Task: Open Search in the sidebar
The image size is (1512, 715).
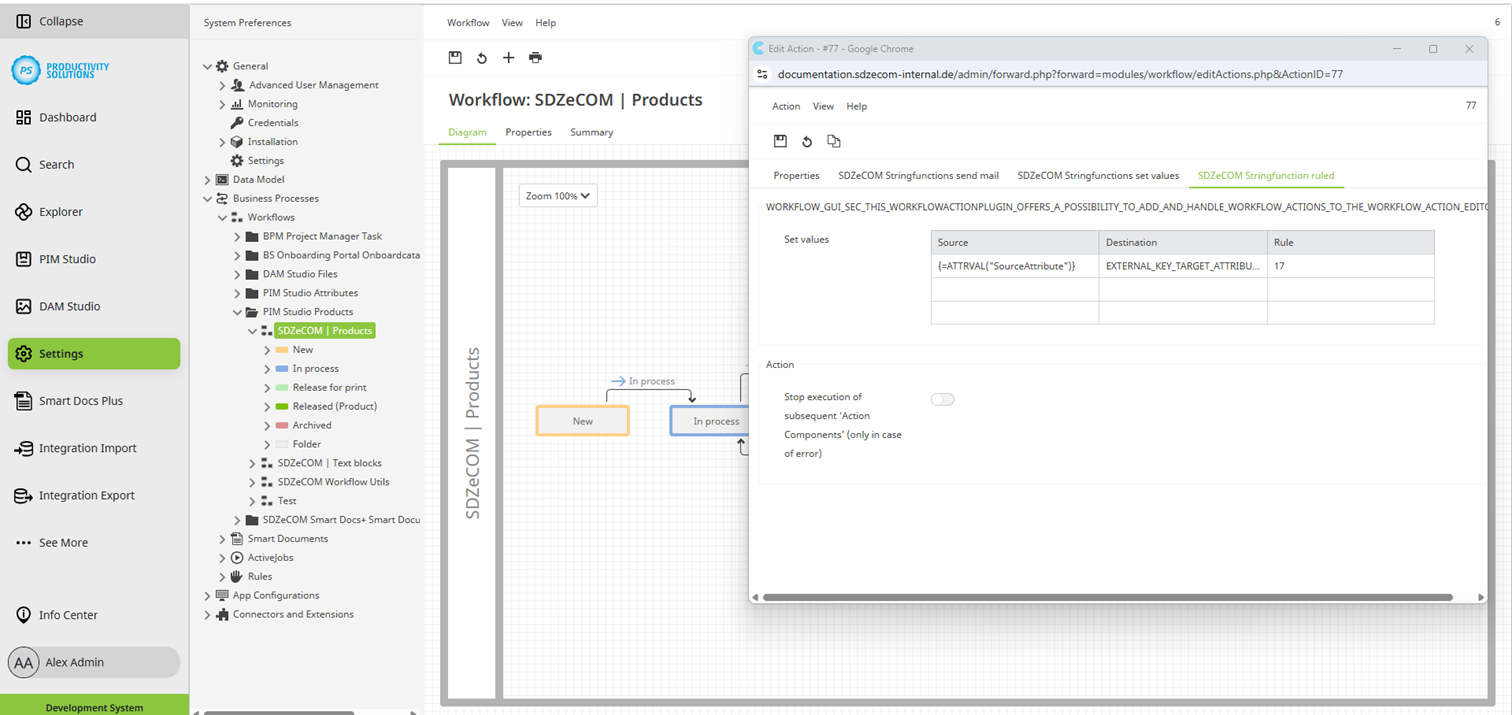Action: (56, 164)
